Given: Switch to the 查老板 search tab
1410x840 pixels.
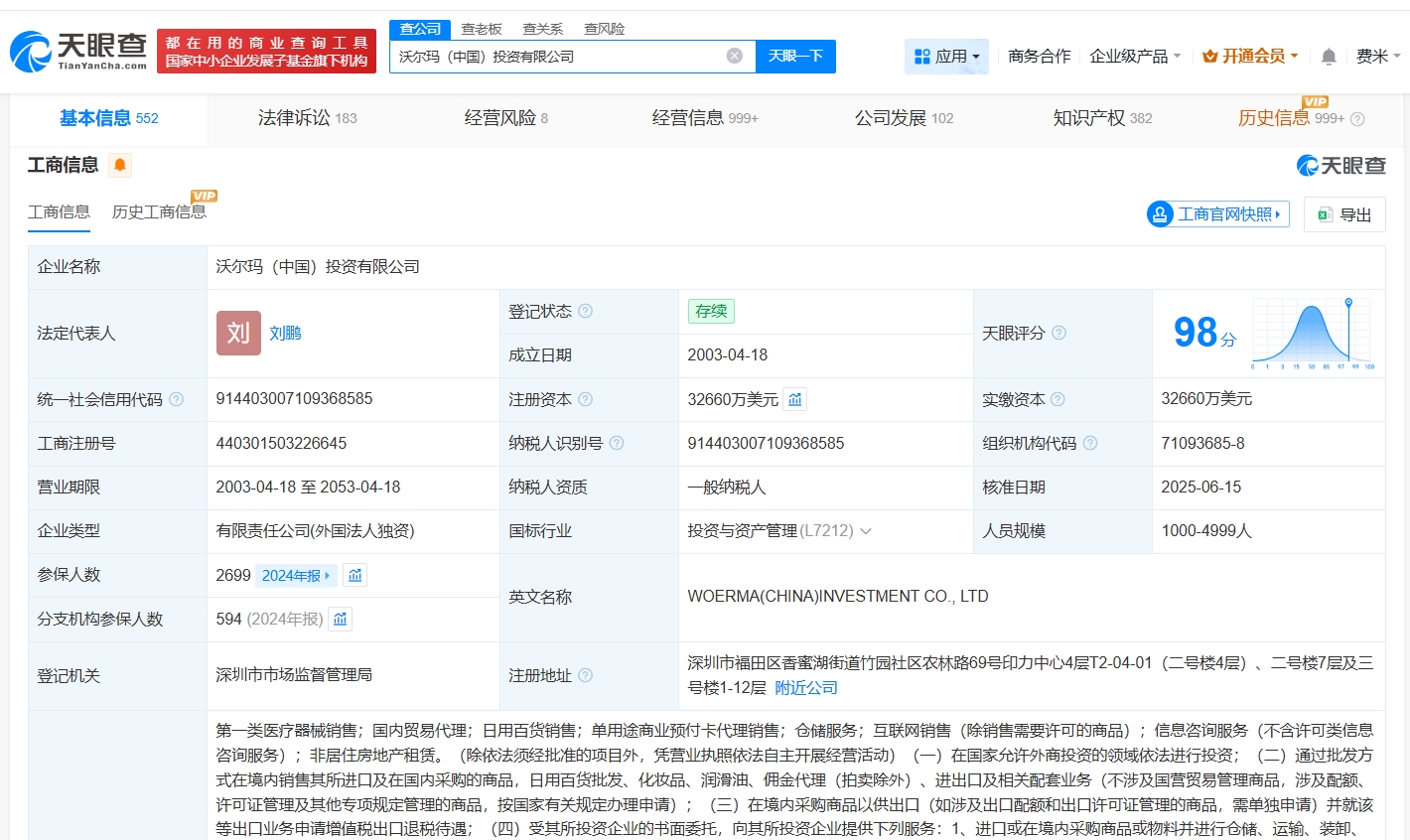Looking at the screenshot, I should point(482,29).
